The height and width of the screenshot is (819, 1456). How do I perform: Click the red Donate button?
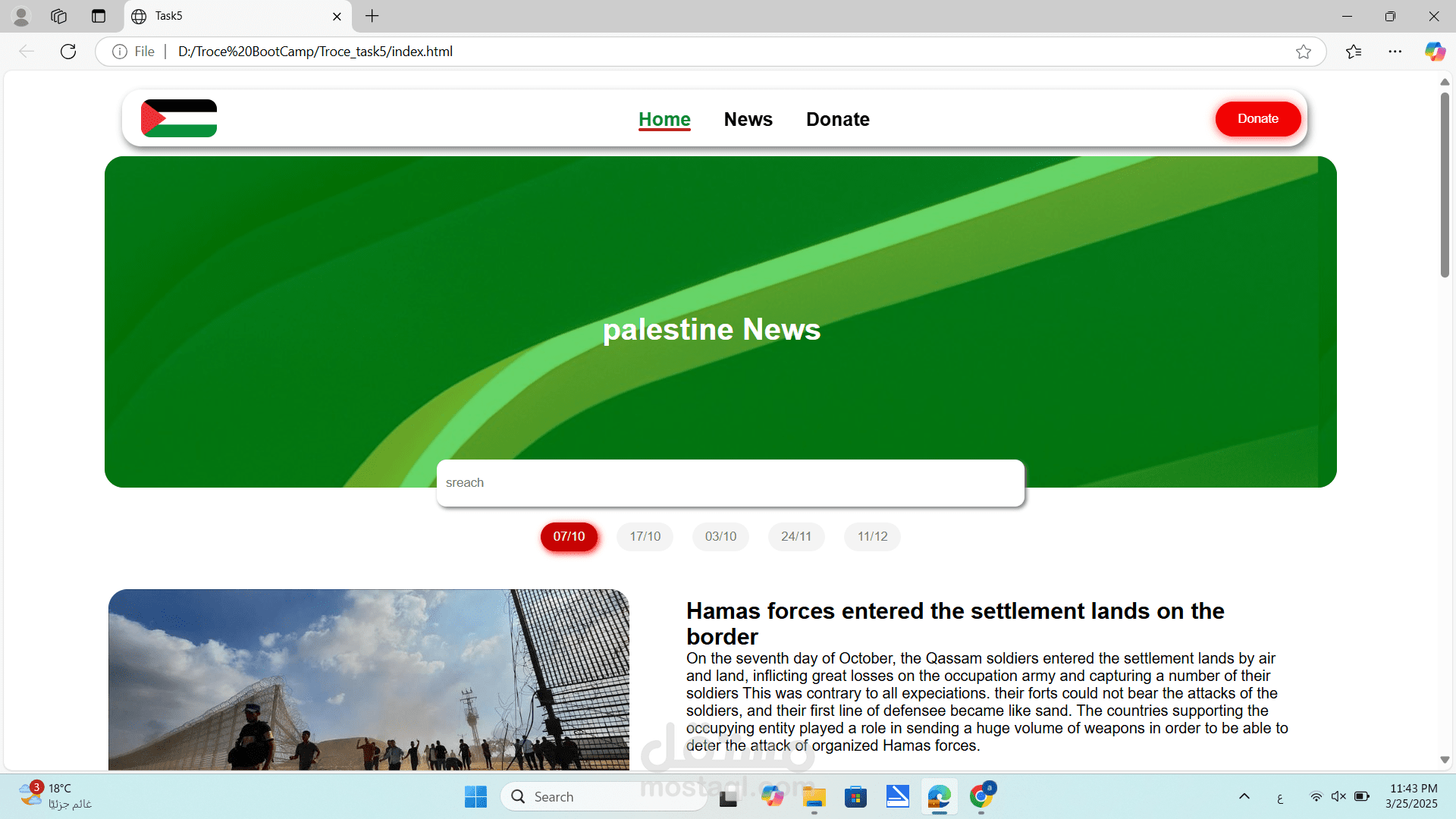(1258, 118)
